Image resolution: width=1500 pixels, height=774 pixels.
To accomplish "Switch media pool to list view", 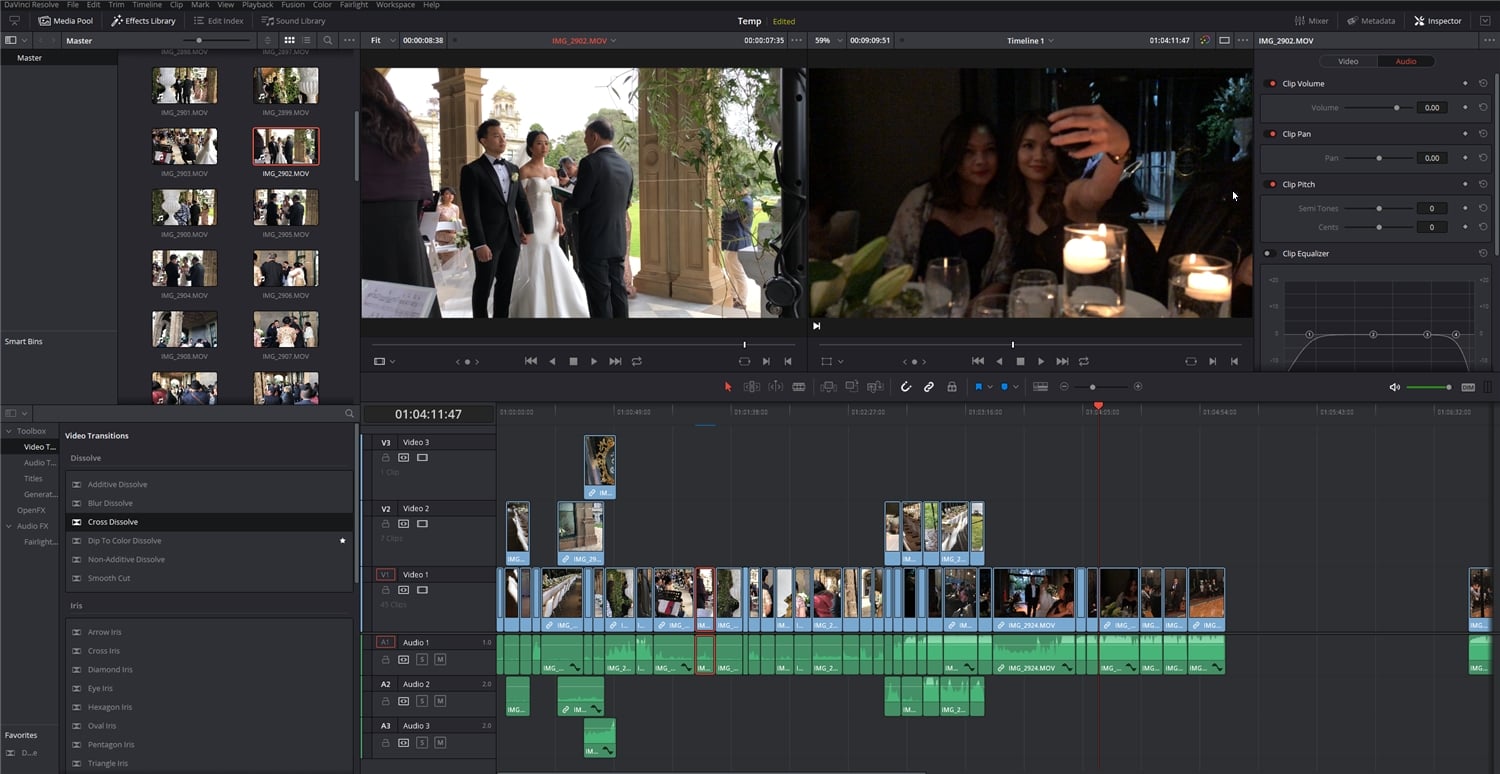I will (x=307, y=41).
